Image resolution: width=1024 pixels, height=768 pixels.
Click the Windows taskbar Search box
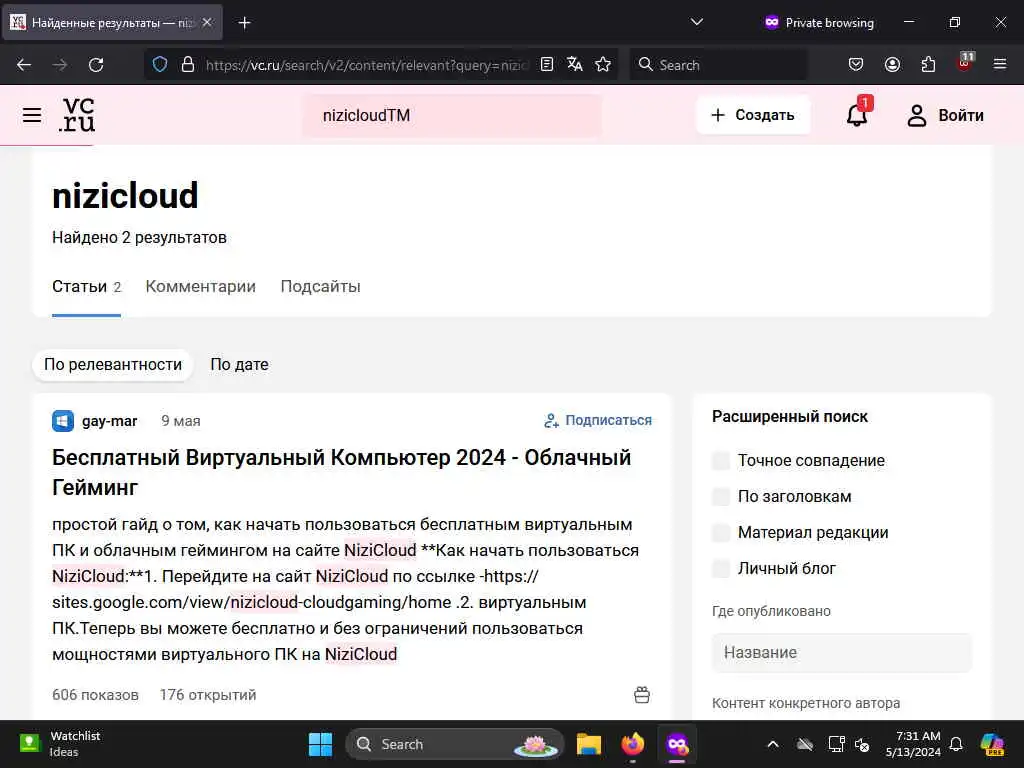click(455, 744)
